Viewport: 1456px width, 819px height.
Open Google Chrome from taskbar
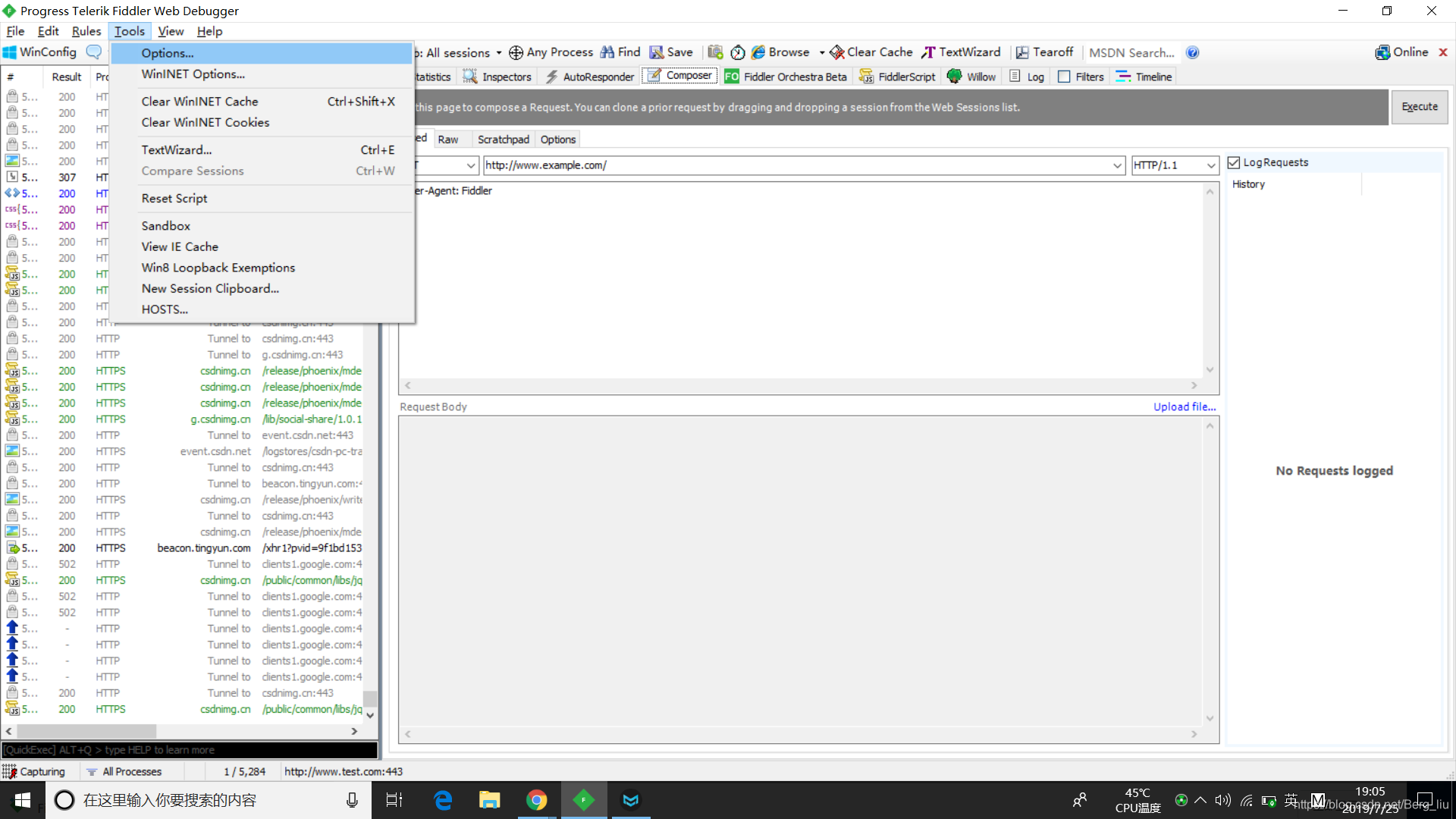tap(537, 800)
